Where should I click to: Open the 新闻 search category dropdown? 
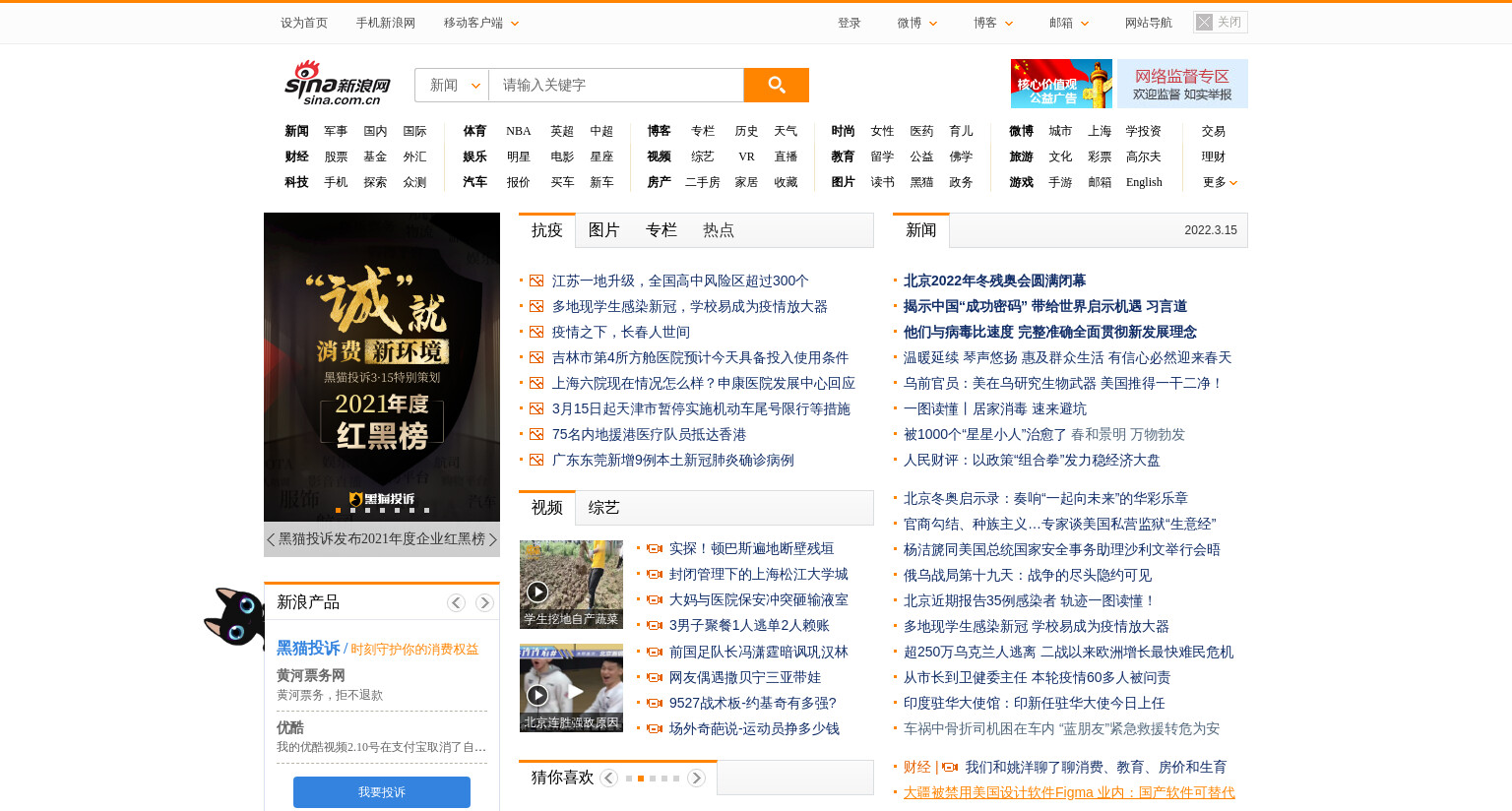pyautogui.click(x=453, y=86)
